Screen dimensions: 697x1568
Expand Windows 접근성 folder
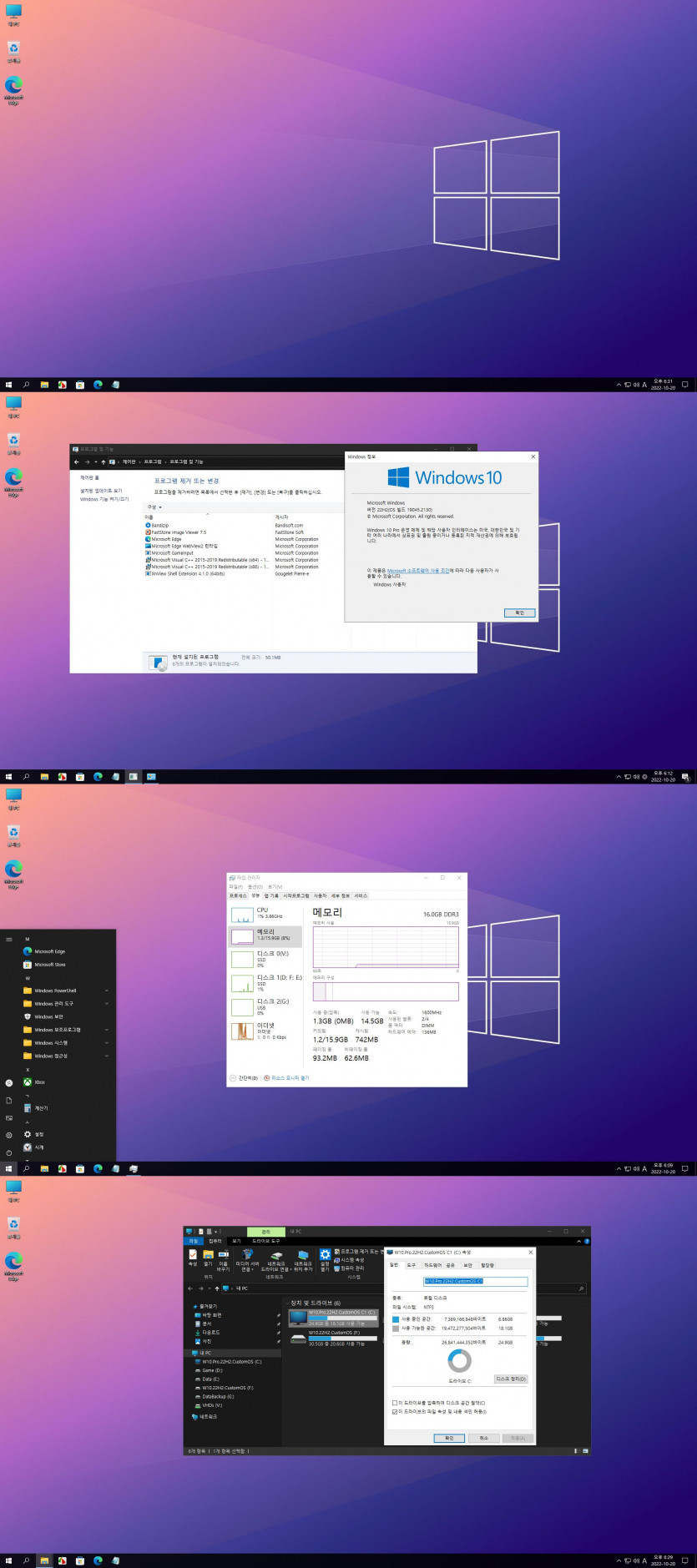point(67,1056)
